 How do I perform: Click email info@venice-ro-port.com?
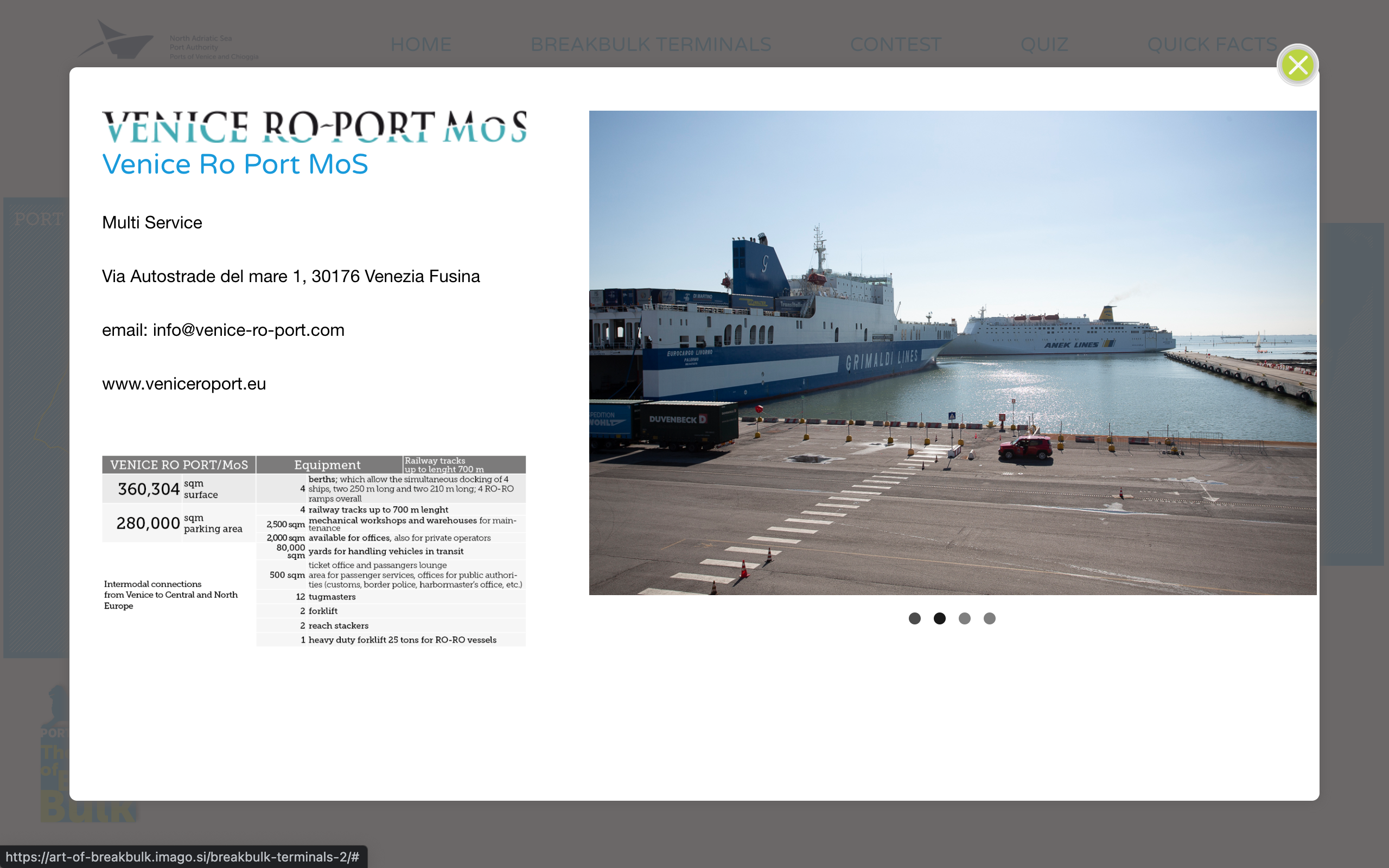point(222,330)
